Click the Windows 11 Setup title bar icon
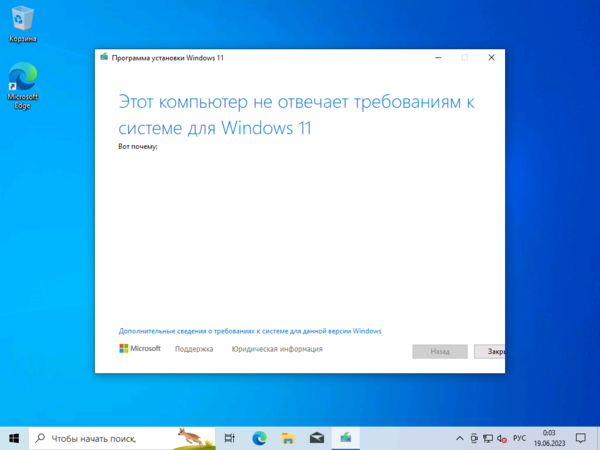The height and width of the screenshot is (450, 600). click(x=104, y=57)
